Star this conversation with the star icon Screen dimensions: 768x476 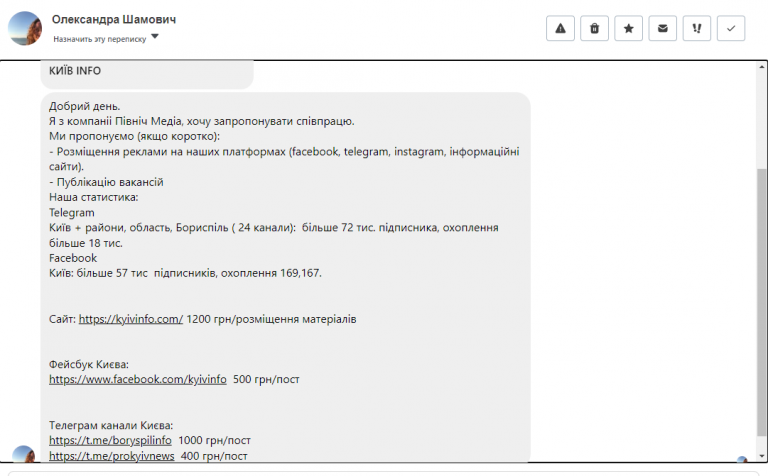pos(628,28)
